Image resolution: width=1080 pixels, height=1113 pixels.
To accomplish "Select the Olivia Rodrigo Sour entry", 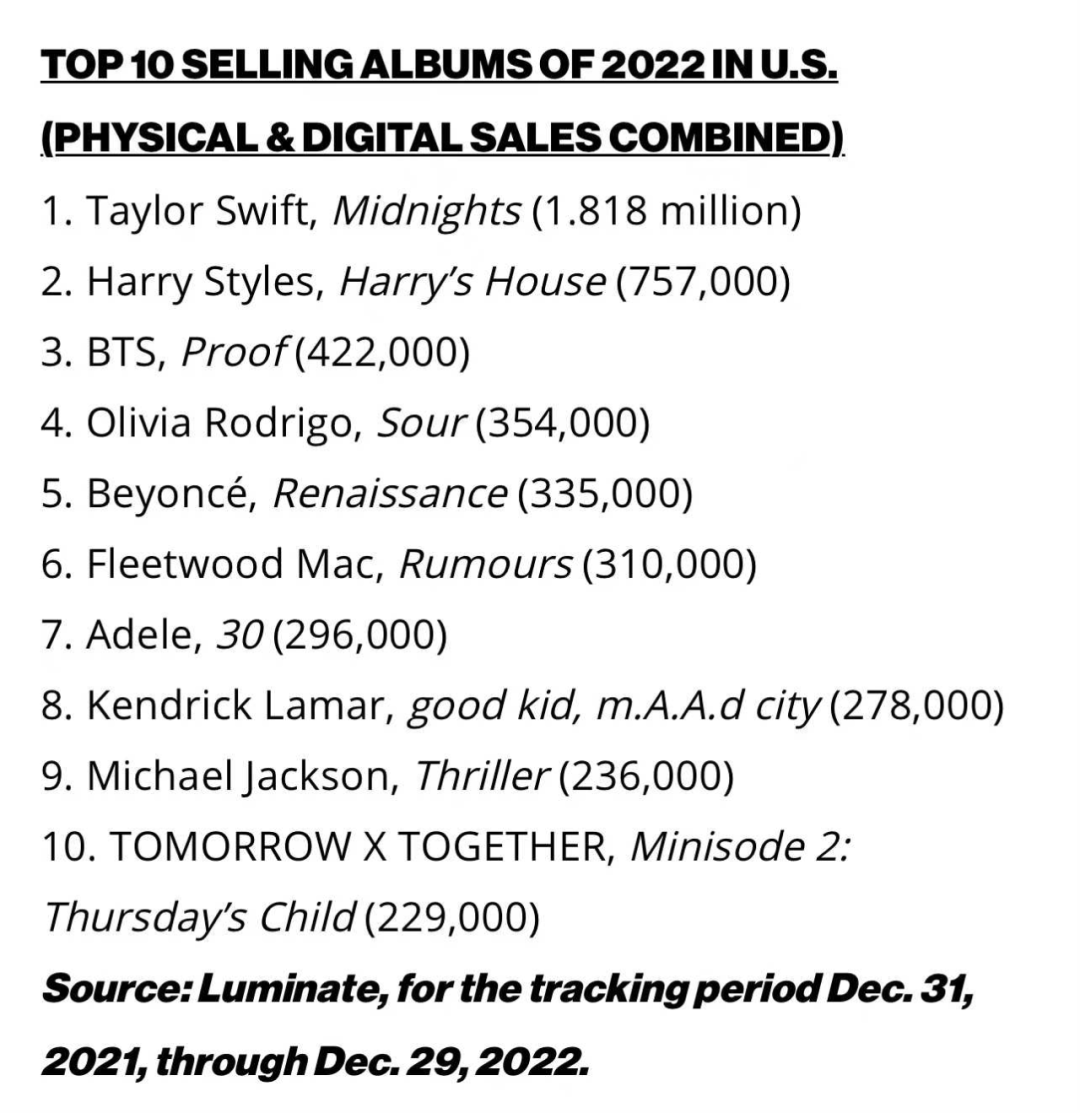I will point(345,423).
